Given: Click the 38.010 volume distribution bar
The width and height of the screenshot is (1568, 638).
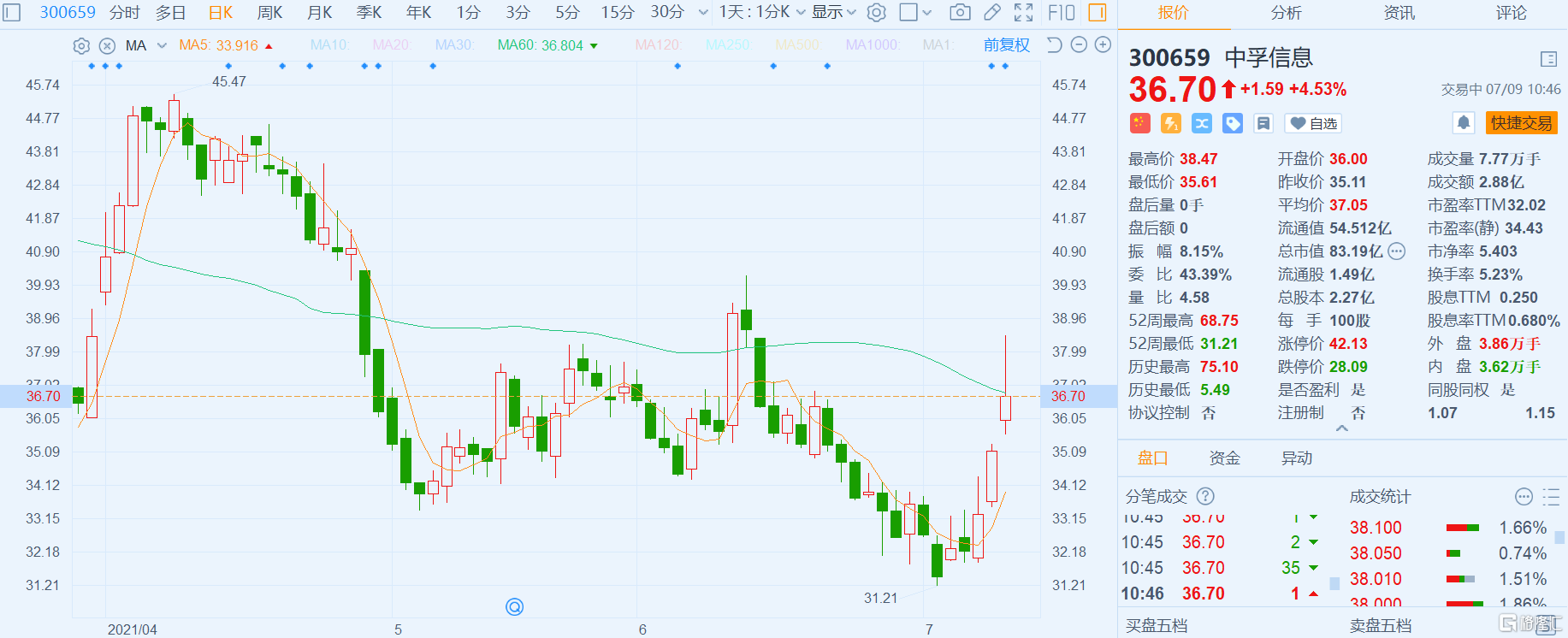Looking at the screenshot, I should point(1461,579).
